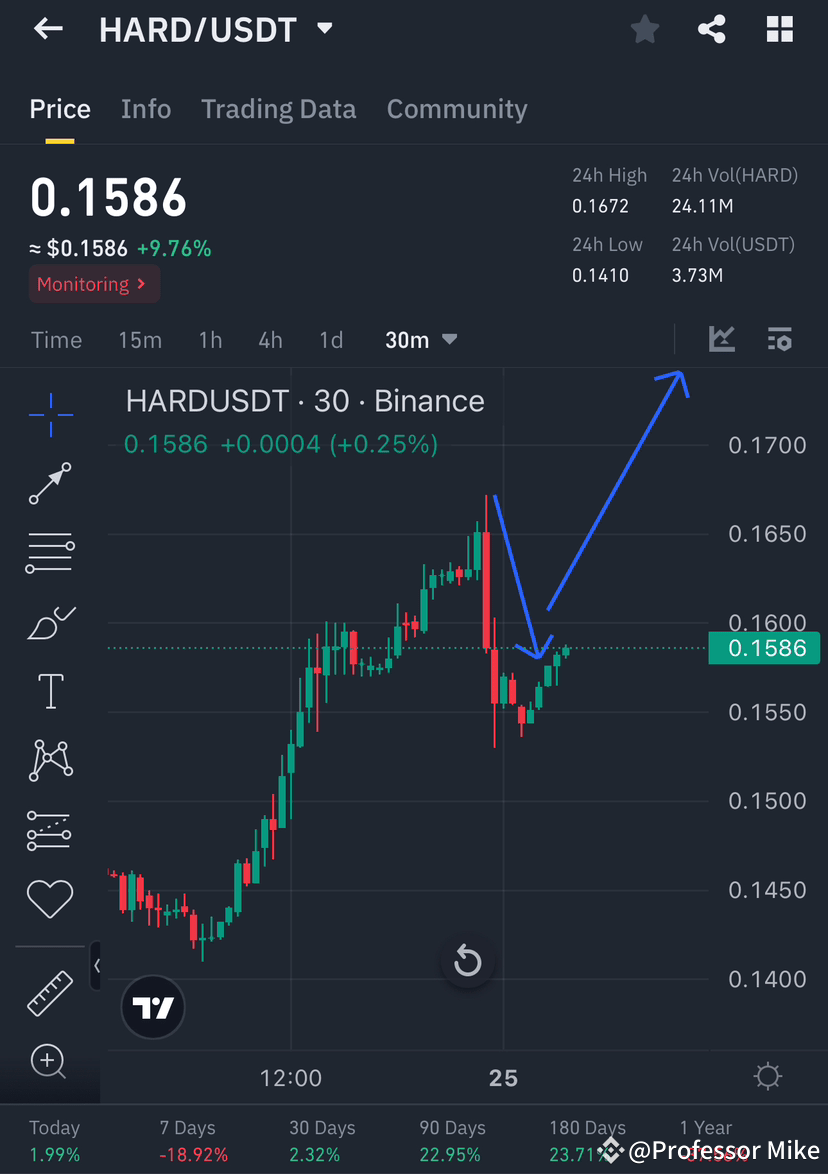Open the ruler measure tool
The height and width of the screenshot is (1174, 828).
coord(50,993)
